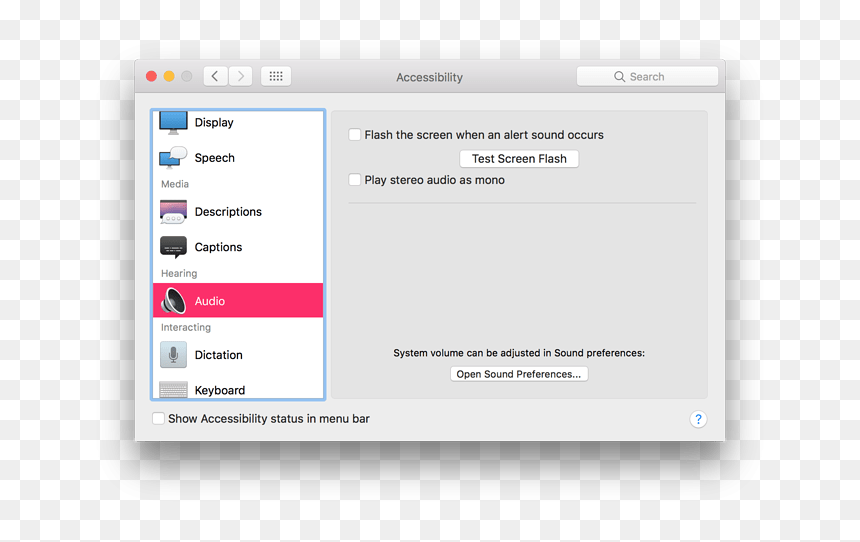Screen dimensions: 860x542
Task: Select Descriptions label in the list
Action: pos(228,212)
